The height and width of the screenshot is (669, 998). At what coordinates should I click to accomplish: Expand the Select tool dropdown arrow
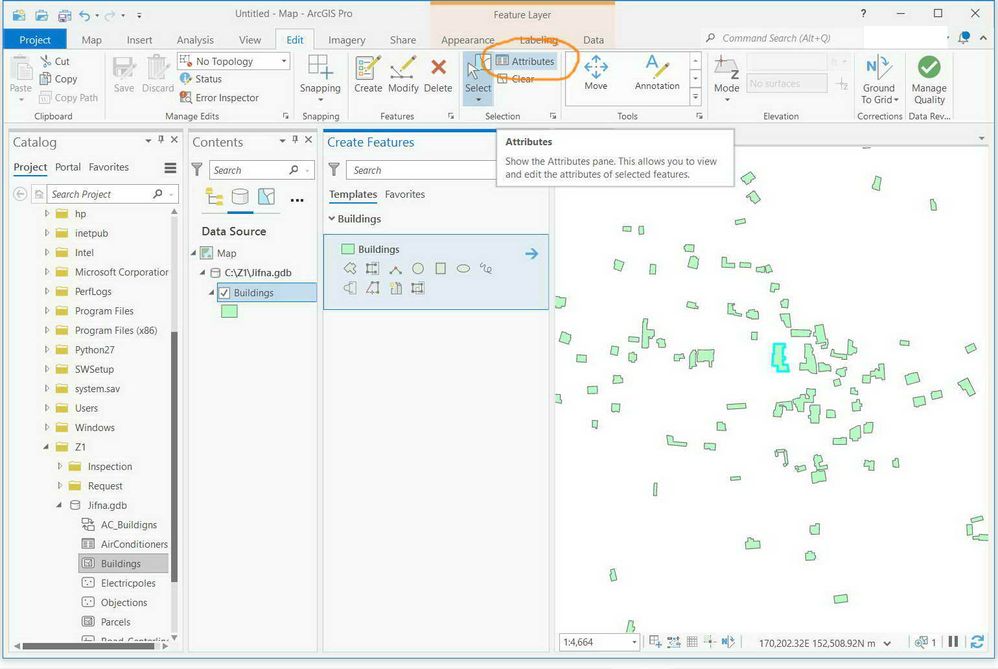pyautogui.click(x=478, y=100)
